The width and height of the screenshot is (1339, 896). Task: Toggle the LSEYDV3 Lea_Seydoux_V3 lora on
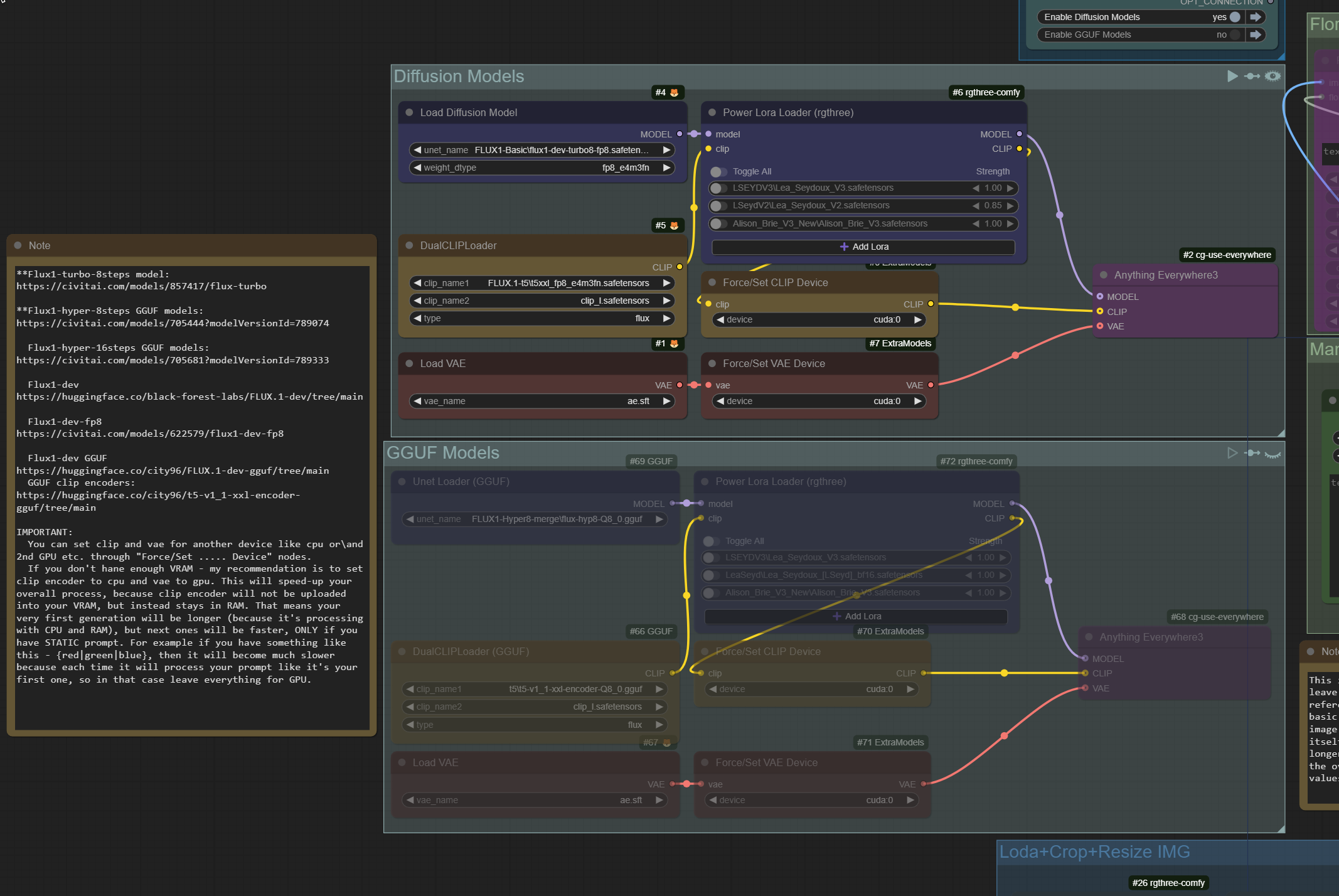point(718,188)
